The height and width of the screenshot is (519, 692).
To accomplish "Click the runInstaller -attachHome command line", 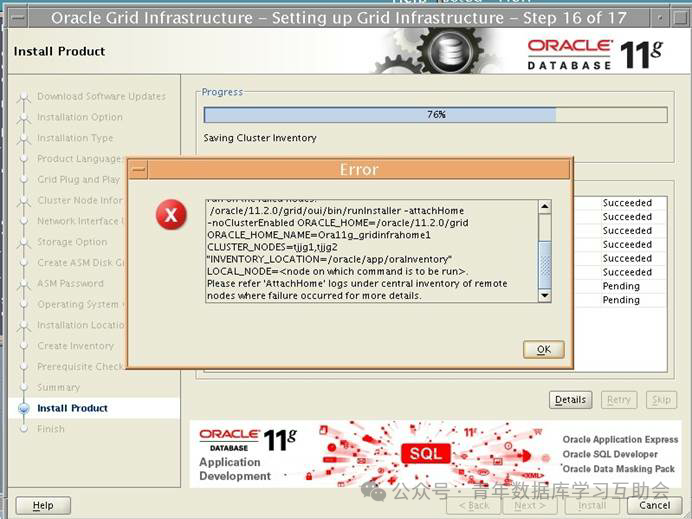I will 337,211.
